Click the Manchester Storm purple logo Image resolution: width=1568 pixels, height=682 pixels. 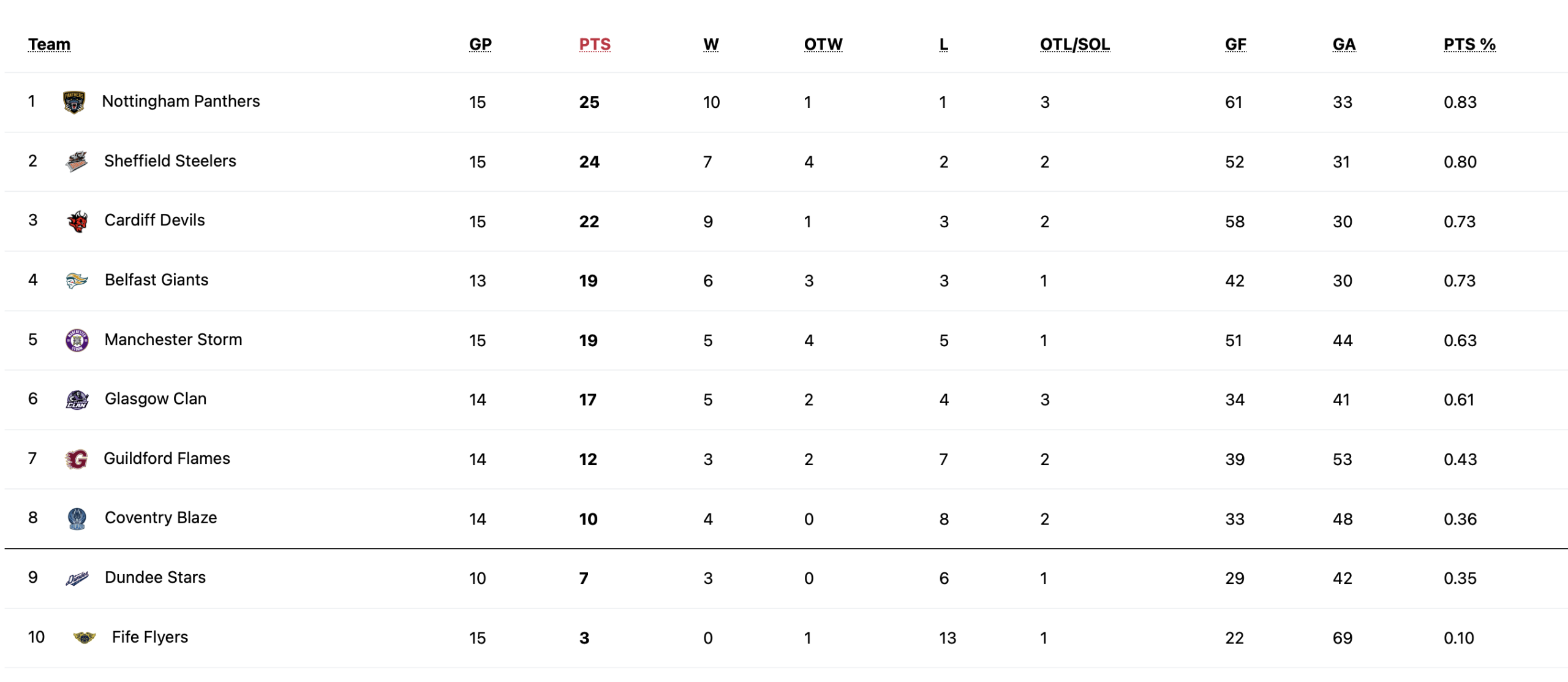pos(77,340)
